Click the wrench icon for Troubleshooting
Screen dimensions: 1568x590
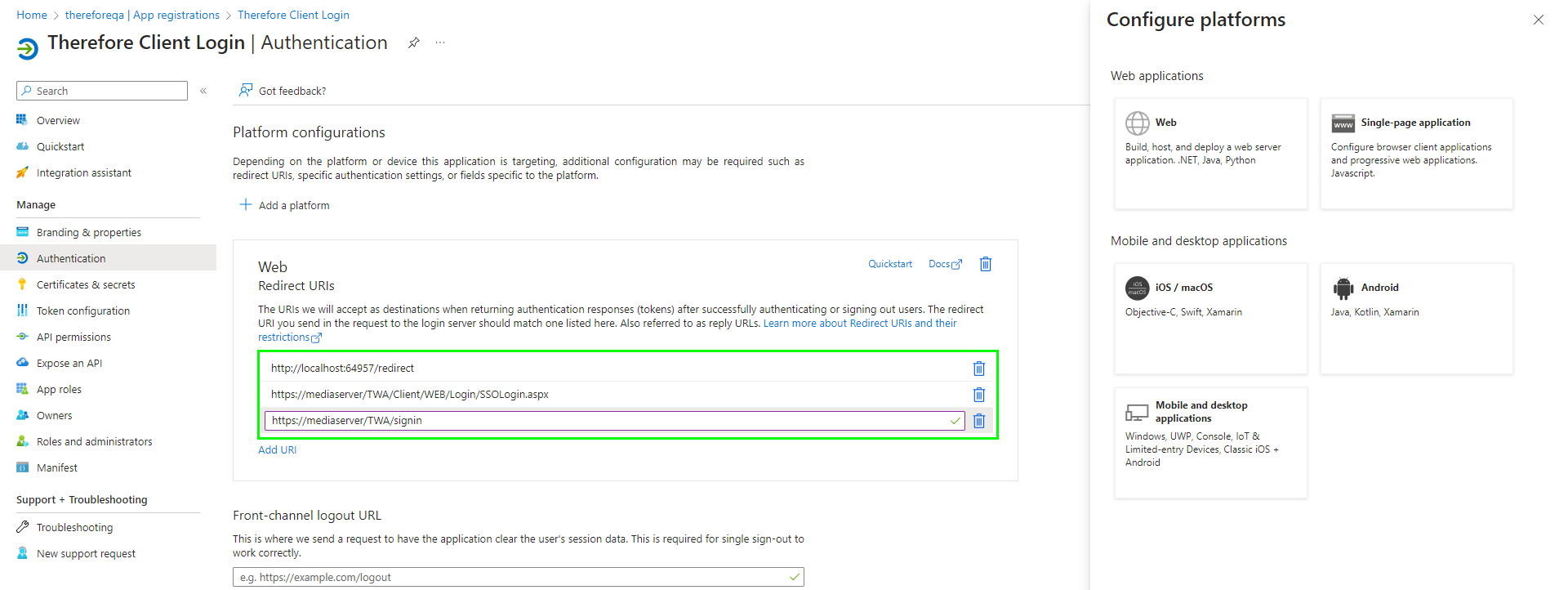[x=22, y=527]
